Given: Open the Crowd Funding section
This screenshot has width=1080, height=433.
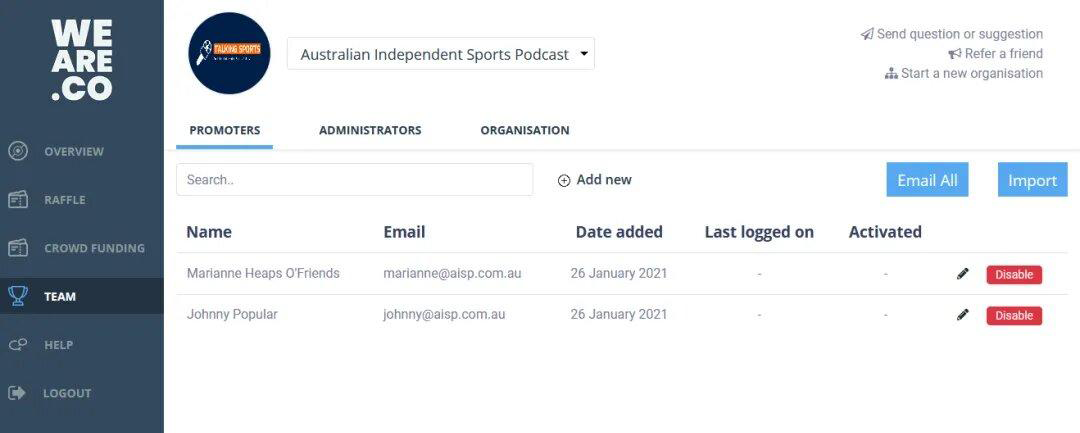Looking at the screenshot, I should pos(94,248).
